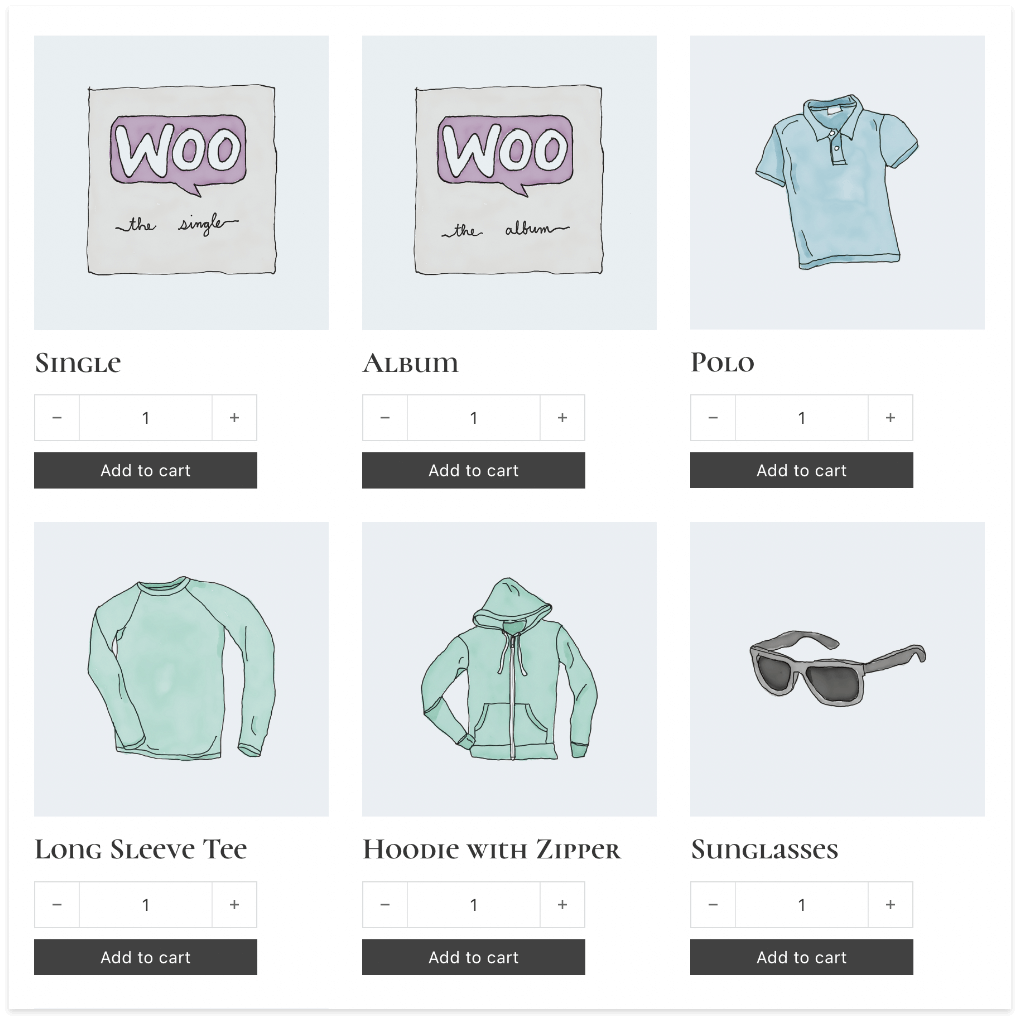Decrease Sunglasses quantity with minus

(x=713, y=904)
